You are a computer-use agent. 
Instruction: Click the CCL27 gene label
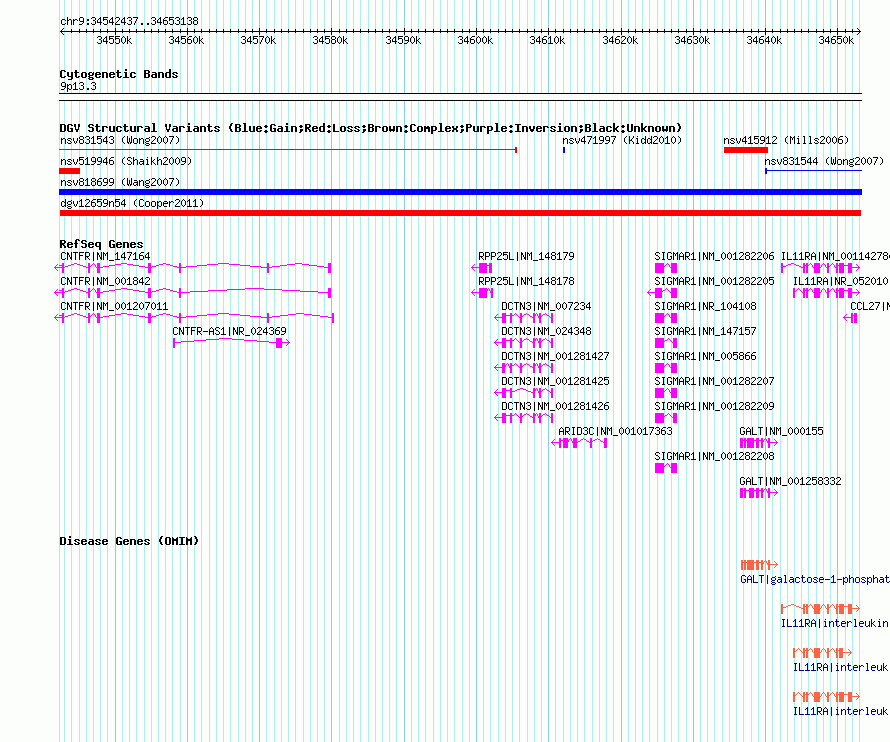click(870, 307)
